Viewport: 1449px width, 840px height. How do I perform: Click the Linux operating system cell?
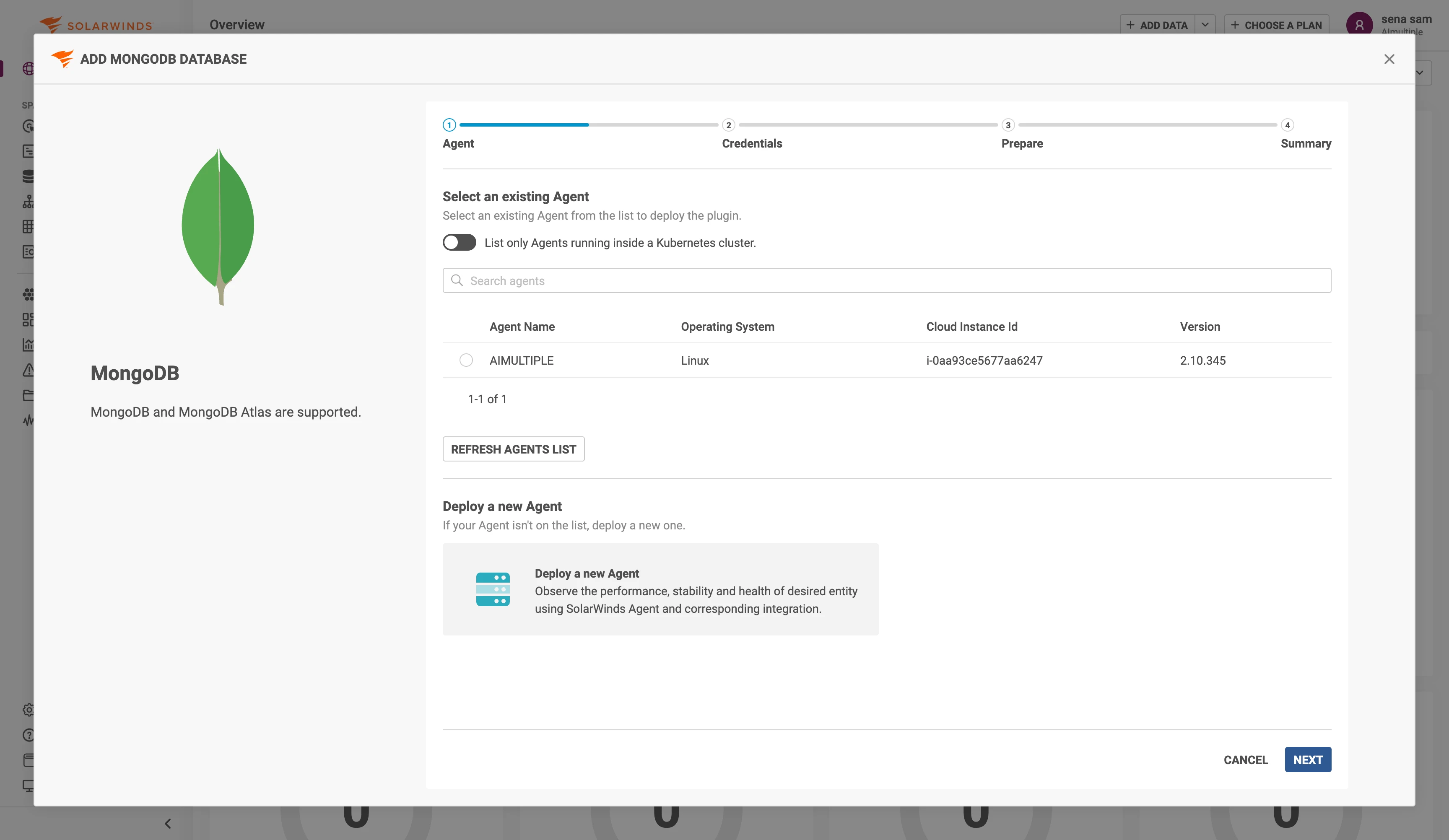695,360
